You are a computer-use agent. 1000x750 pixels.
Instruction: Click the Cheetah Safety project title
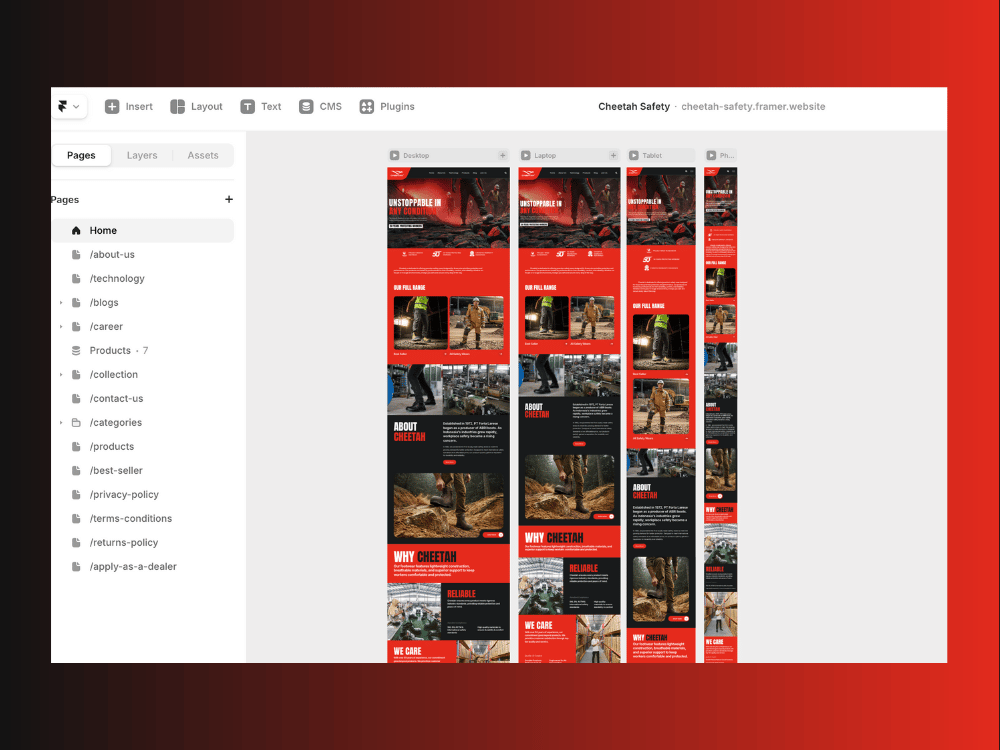coord(634,107)
